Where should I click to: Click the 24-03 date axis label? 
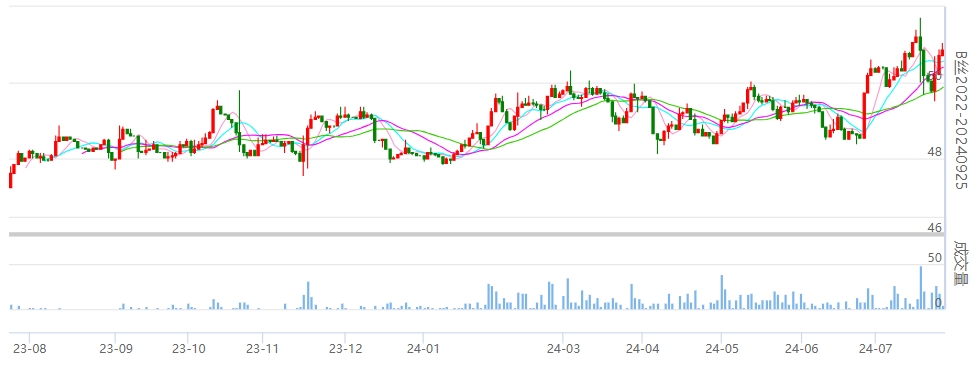pos(563,348)
